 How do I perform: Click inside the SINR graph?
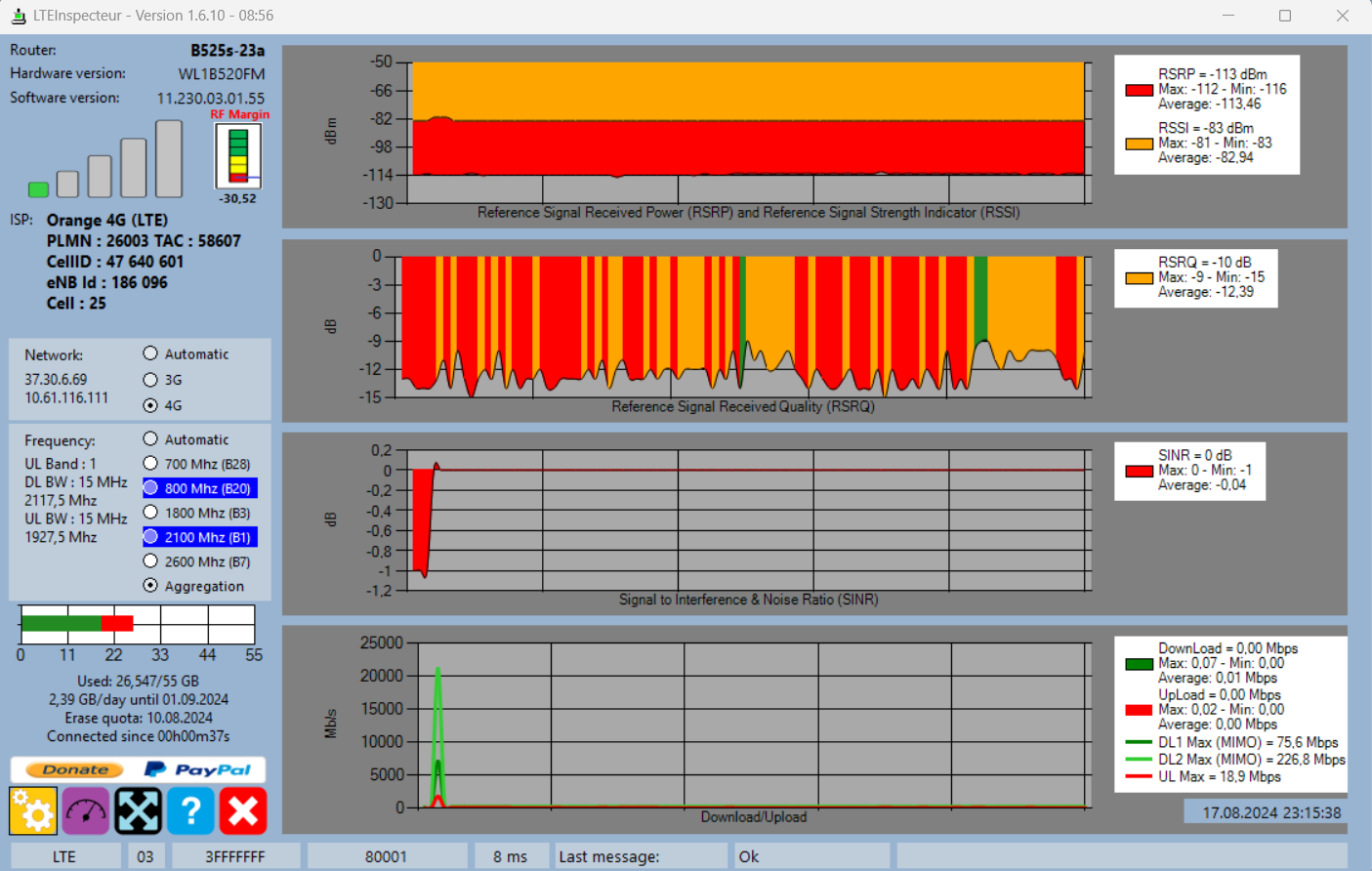(x=749, y=520)
